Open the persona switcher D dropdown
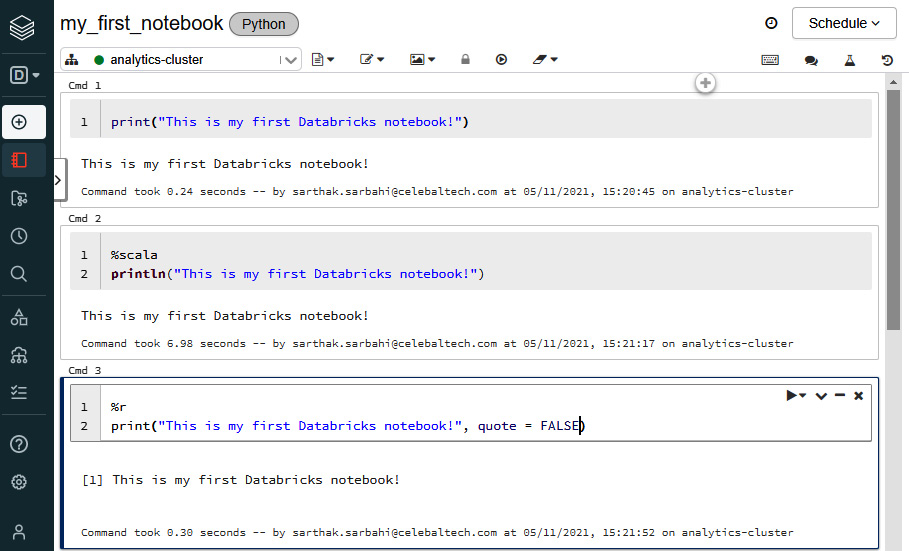909x551 pixels. (x=24, y=75)
